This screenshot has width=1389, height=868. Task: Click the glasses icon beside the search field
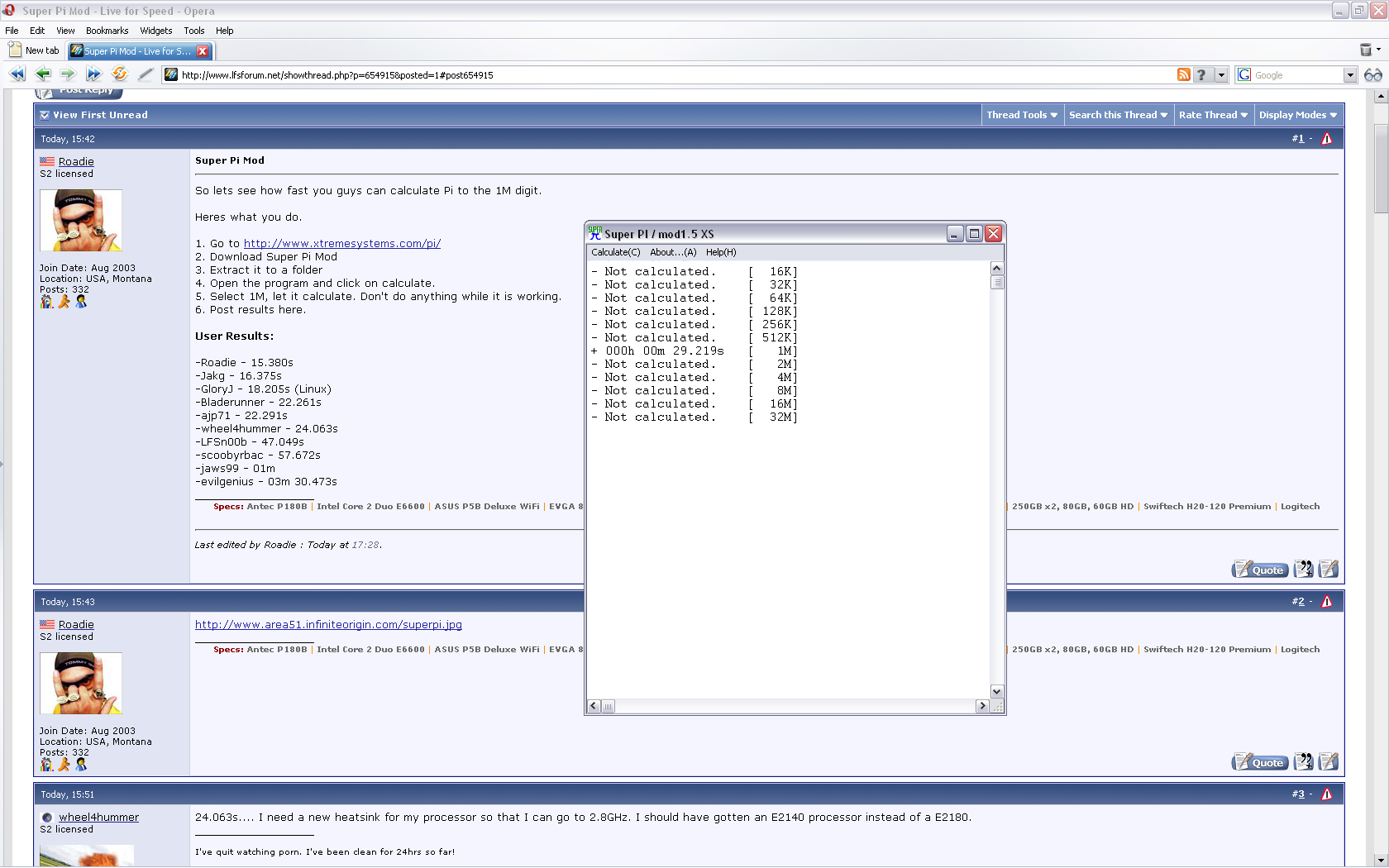(1373, 75)
